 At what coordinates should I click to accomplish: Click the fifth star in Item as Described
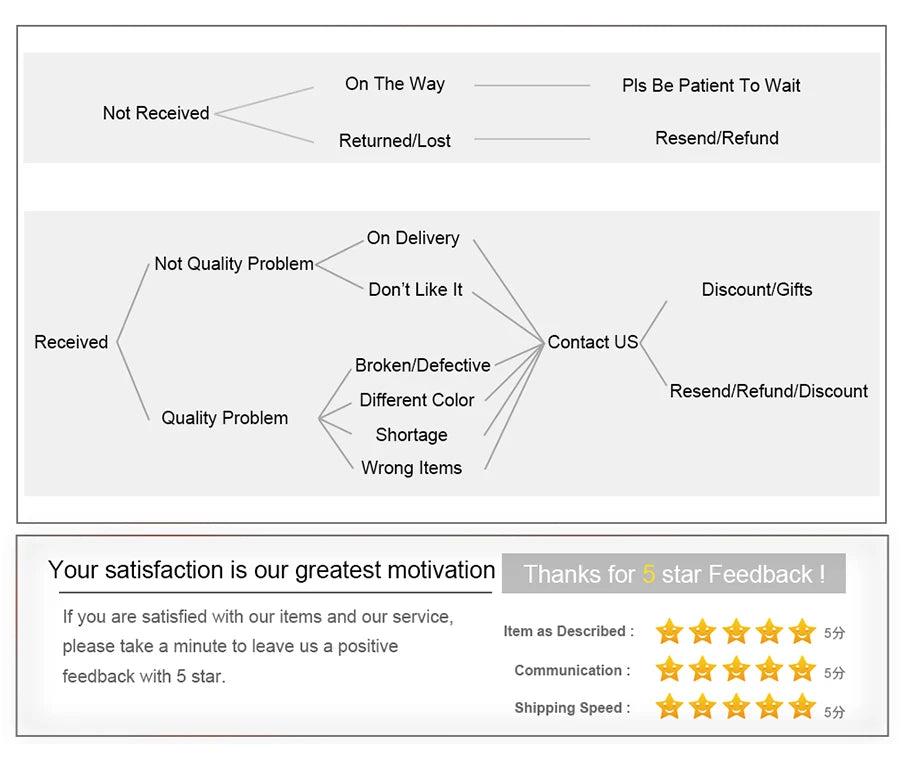click(x=802, y=631)
